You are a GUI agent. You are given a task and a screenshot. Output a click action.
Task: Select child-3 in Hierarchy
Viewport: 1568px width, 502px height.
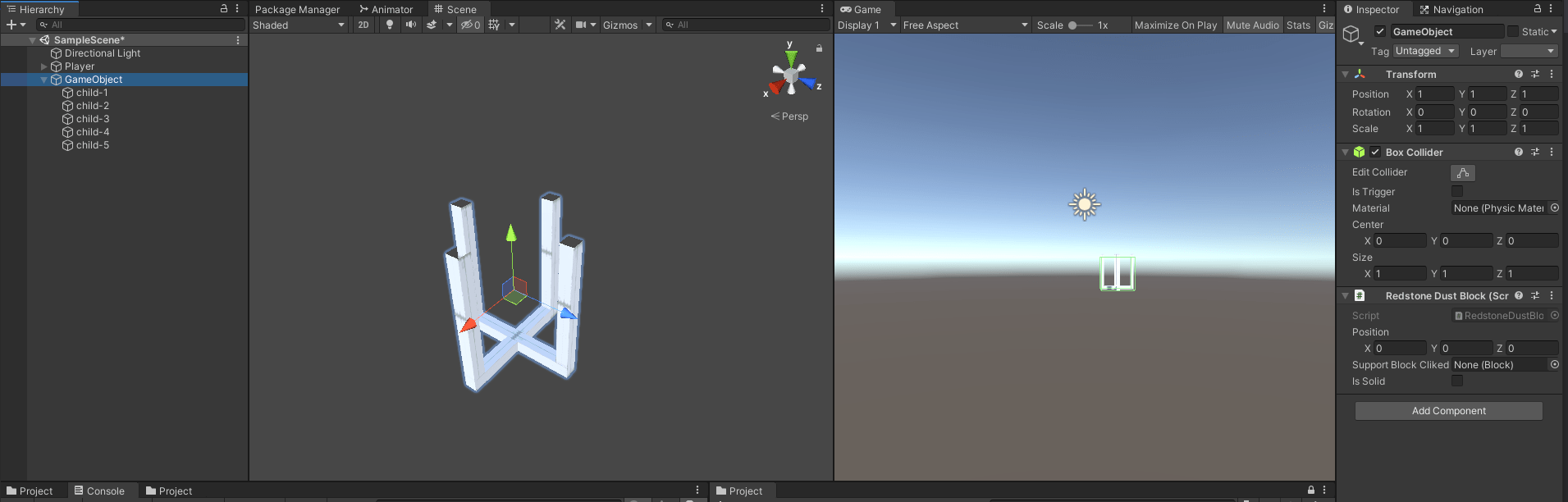[x=93, y=119]
